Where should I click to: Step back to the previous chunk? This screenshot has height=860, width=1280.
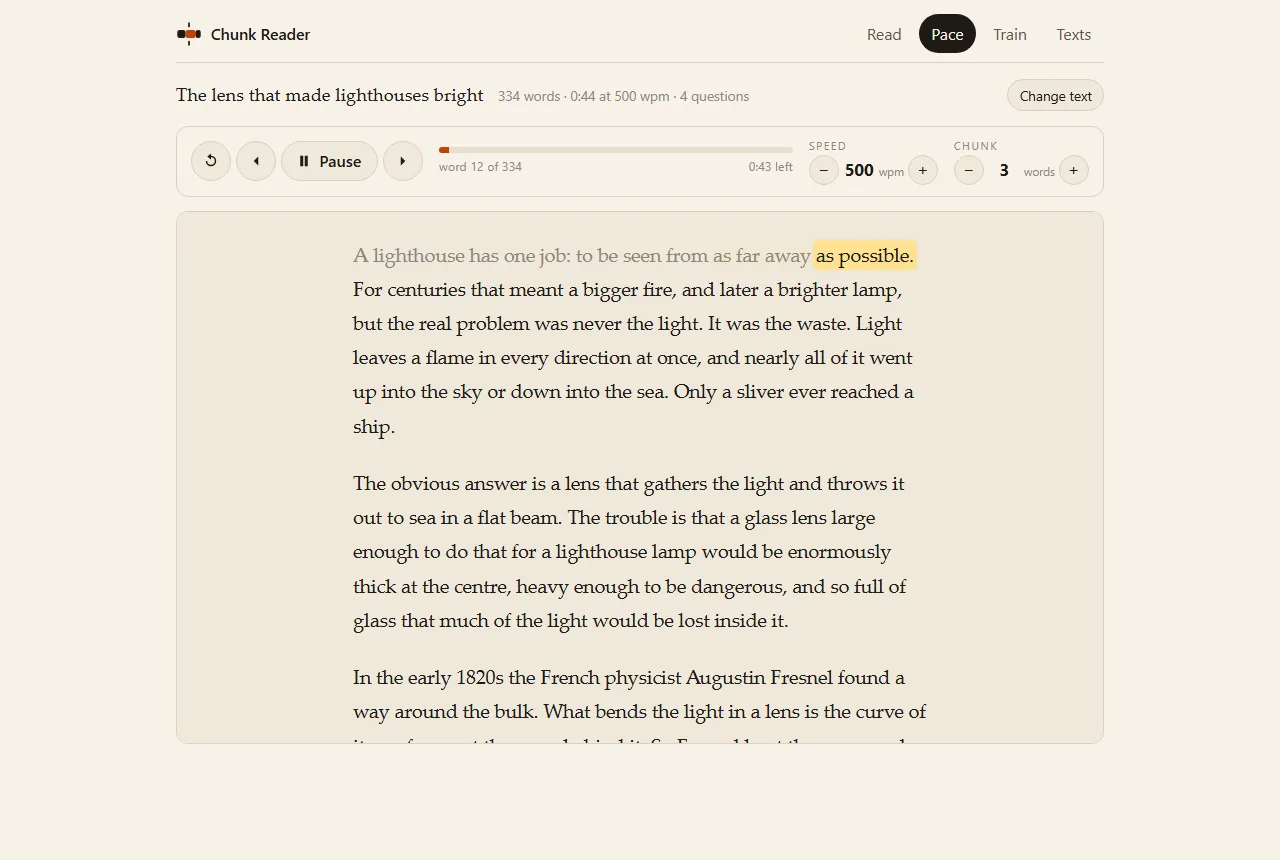[256, 161]
